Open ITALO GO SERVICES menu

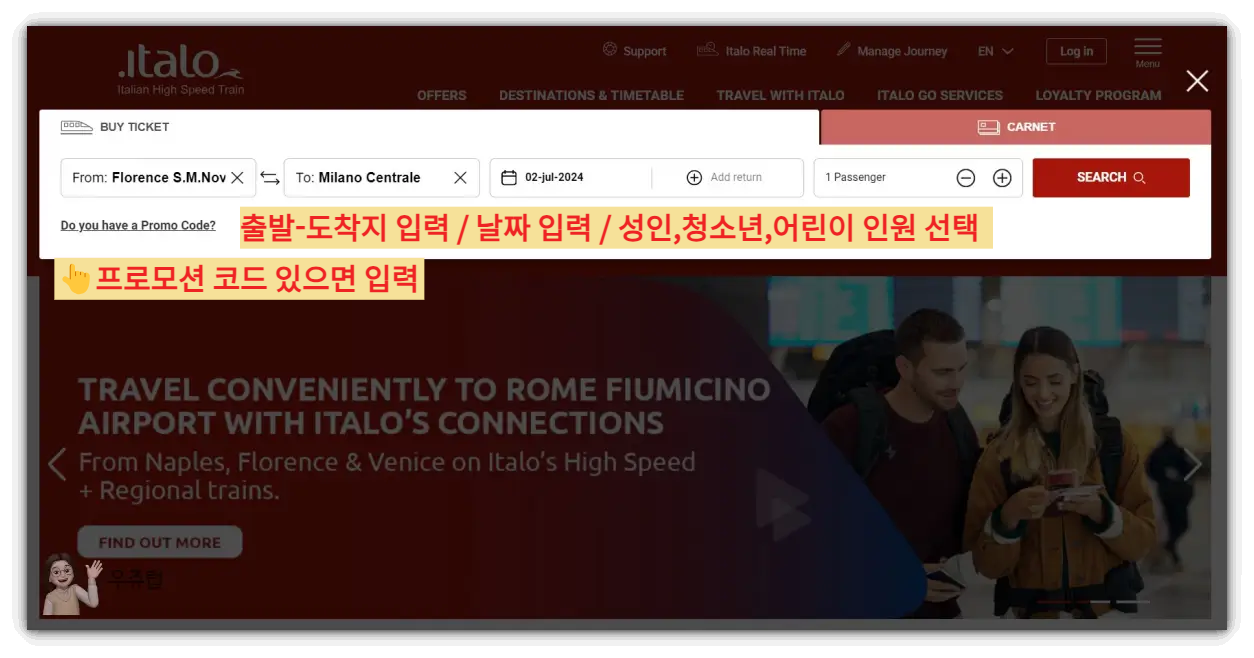click(x=939, y=95)
